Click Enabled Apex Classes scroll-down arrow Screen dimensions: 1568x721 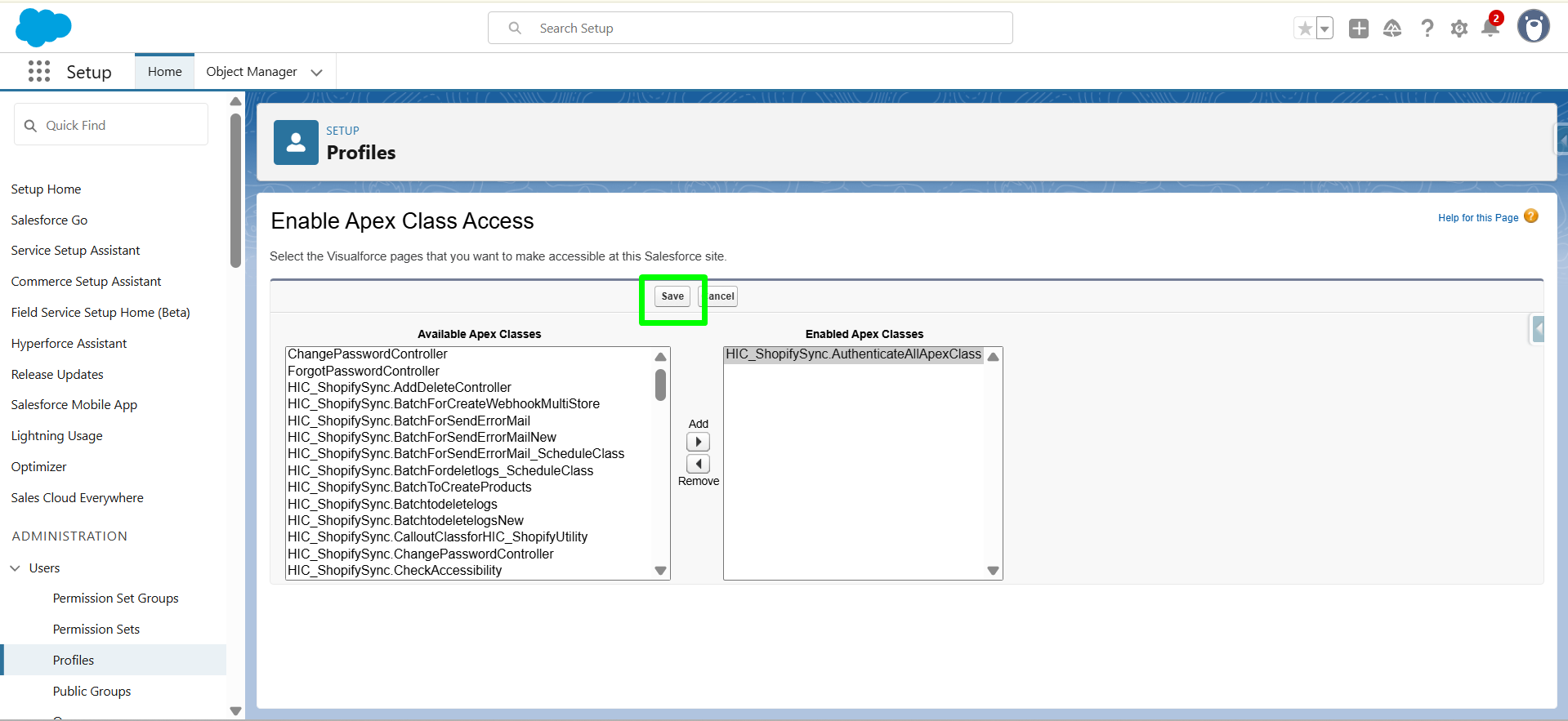(x=993, y=571)
